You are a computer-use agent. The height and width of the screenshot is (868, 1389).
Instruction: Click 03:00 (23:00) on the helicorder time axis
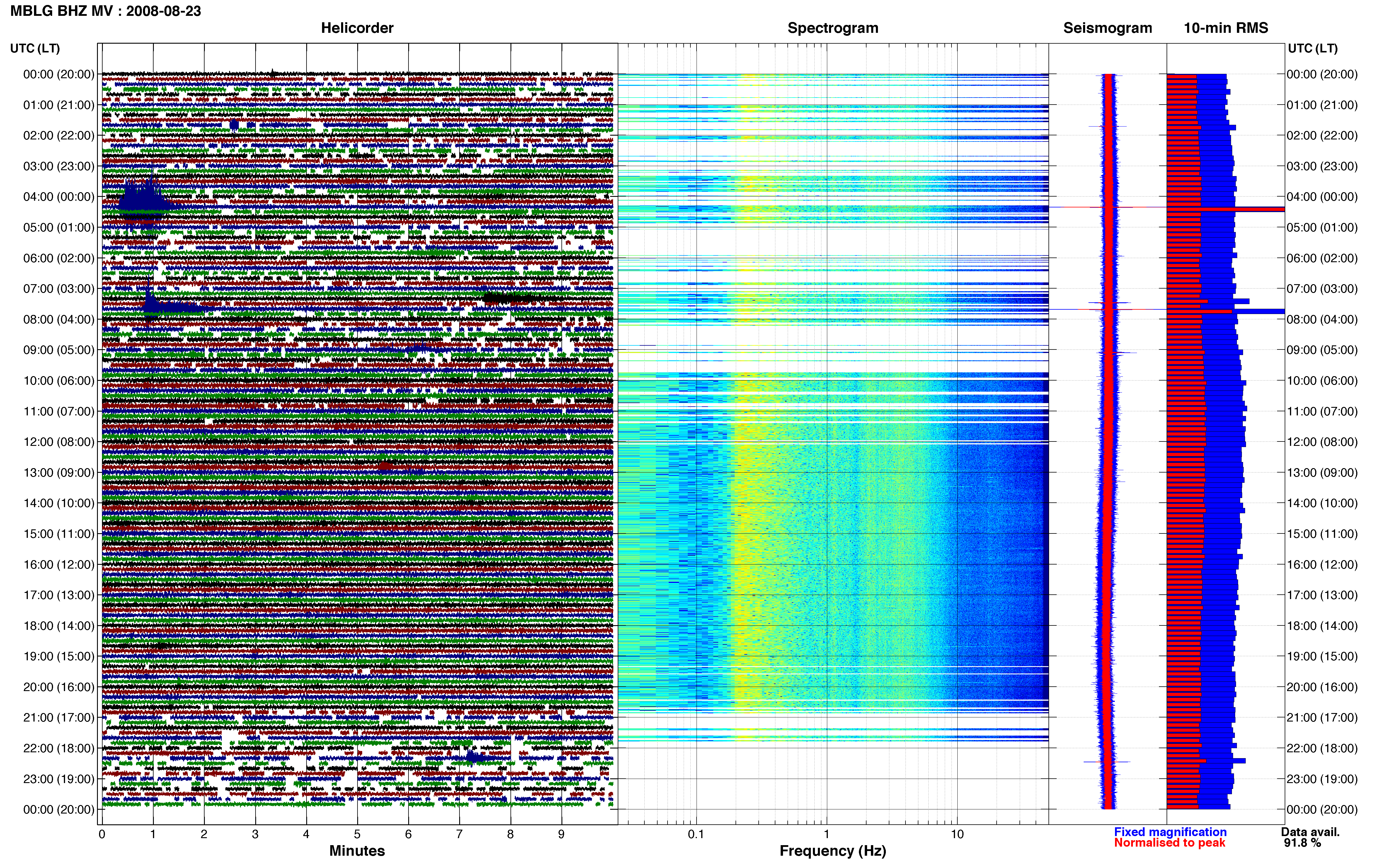pos(59,166)
